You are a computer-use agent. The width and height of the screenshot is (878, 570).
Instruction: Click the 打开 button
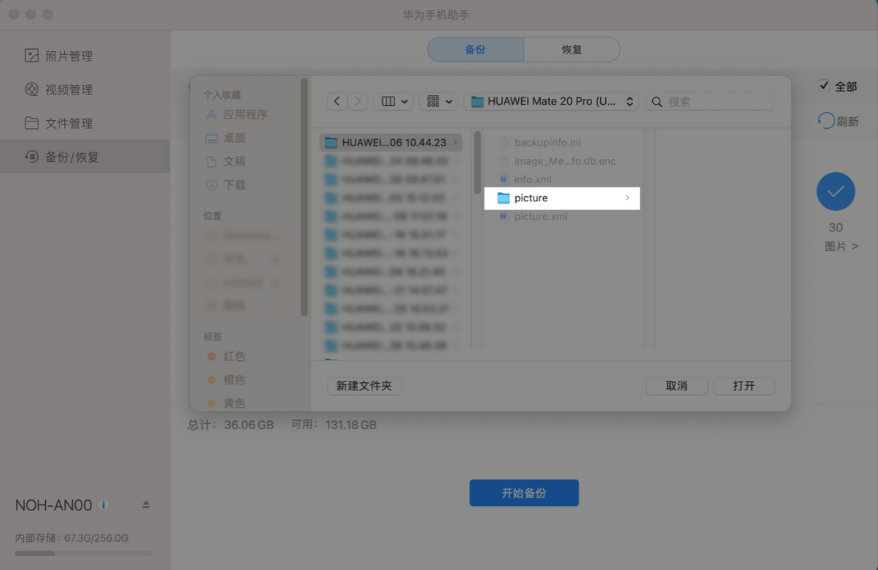coord(744,386)
